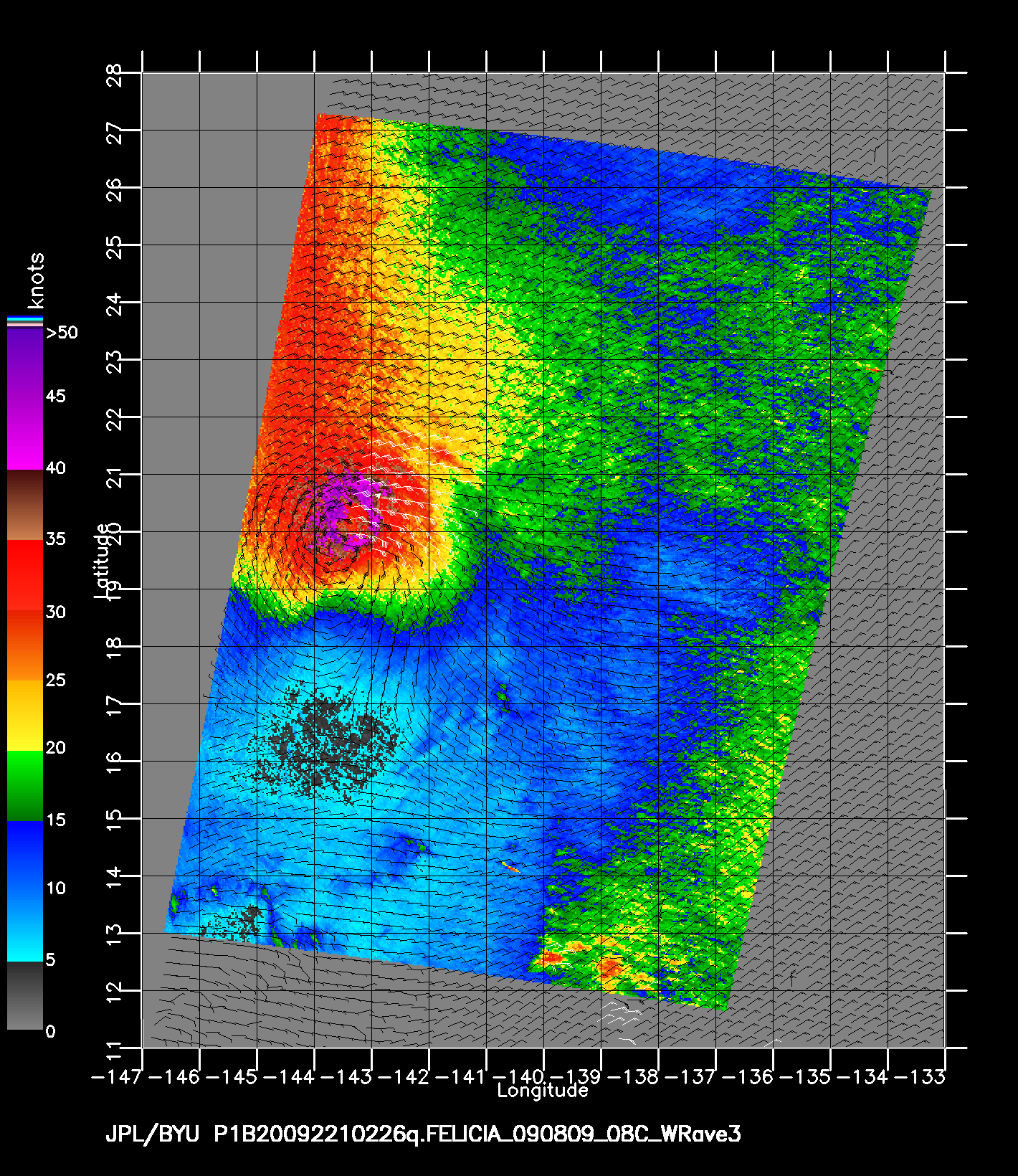This screenshot has height=1176, width=1018.
Task: Click the 'JPL/BYU' source credit text
Action: coord(154,1135)
